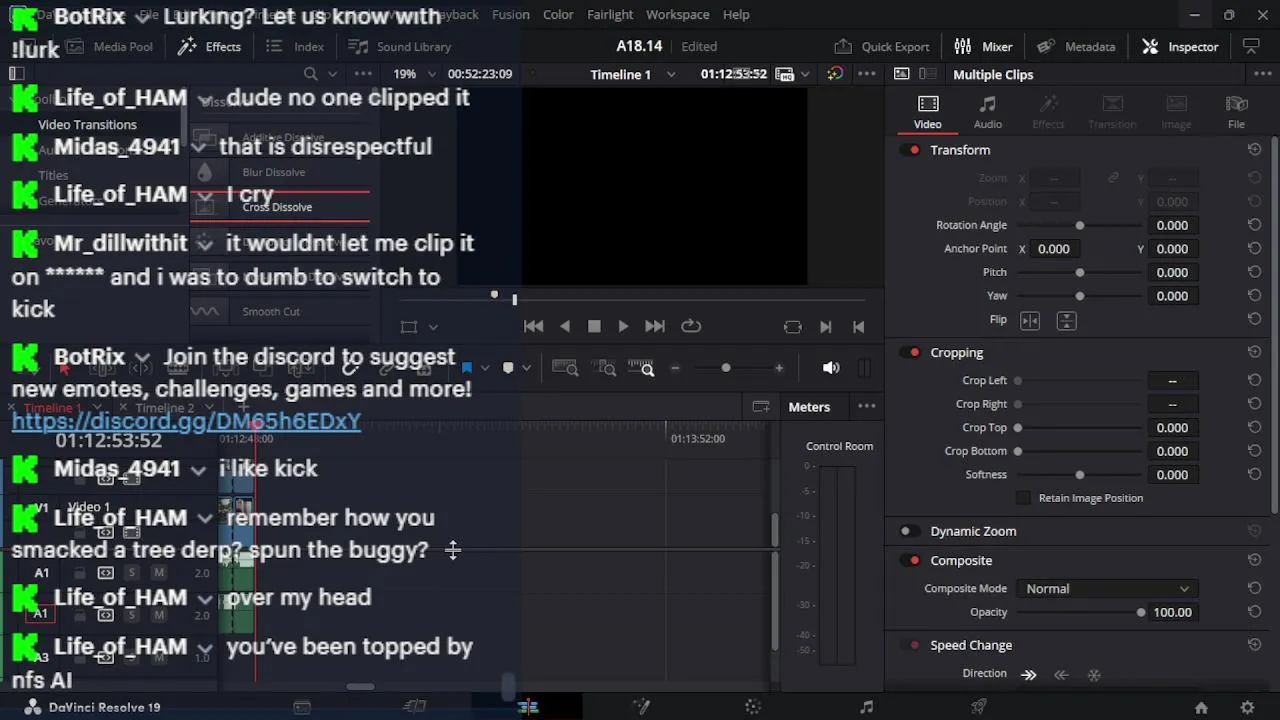This screenshot has width=1280, height=720.
Task: Toggle the bypass color grades icon
Action: (x=835, y=74)
